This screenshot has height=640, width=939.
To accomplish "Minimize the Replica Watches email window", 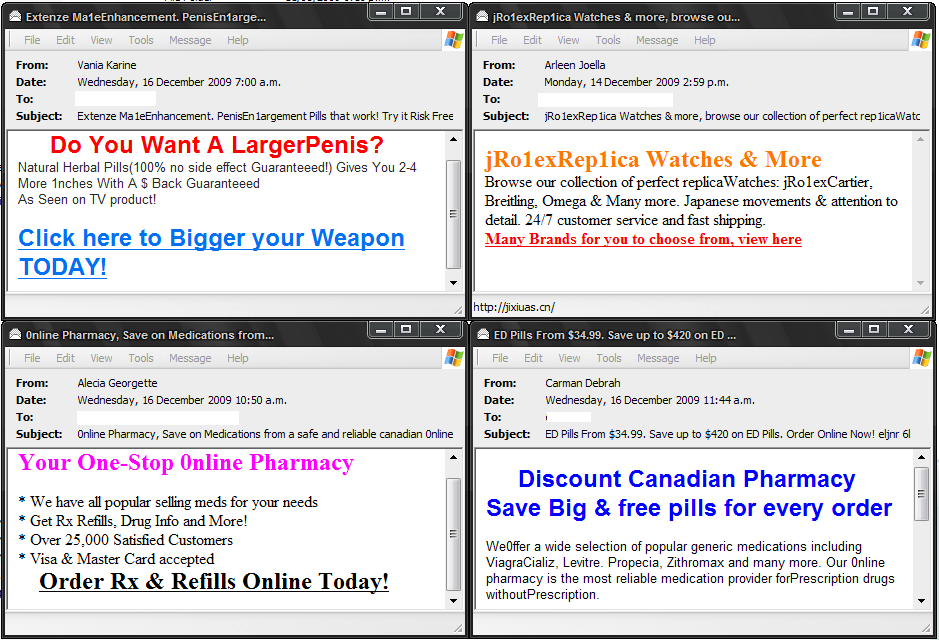I will tap(847, 11).
